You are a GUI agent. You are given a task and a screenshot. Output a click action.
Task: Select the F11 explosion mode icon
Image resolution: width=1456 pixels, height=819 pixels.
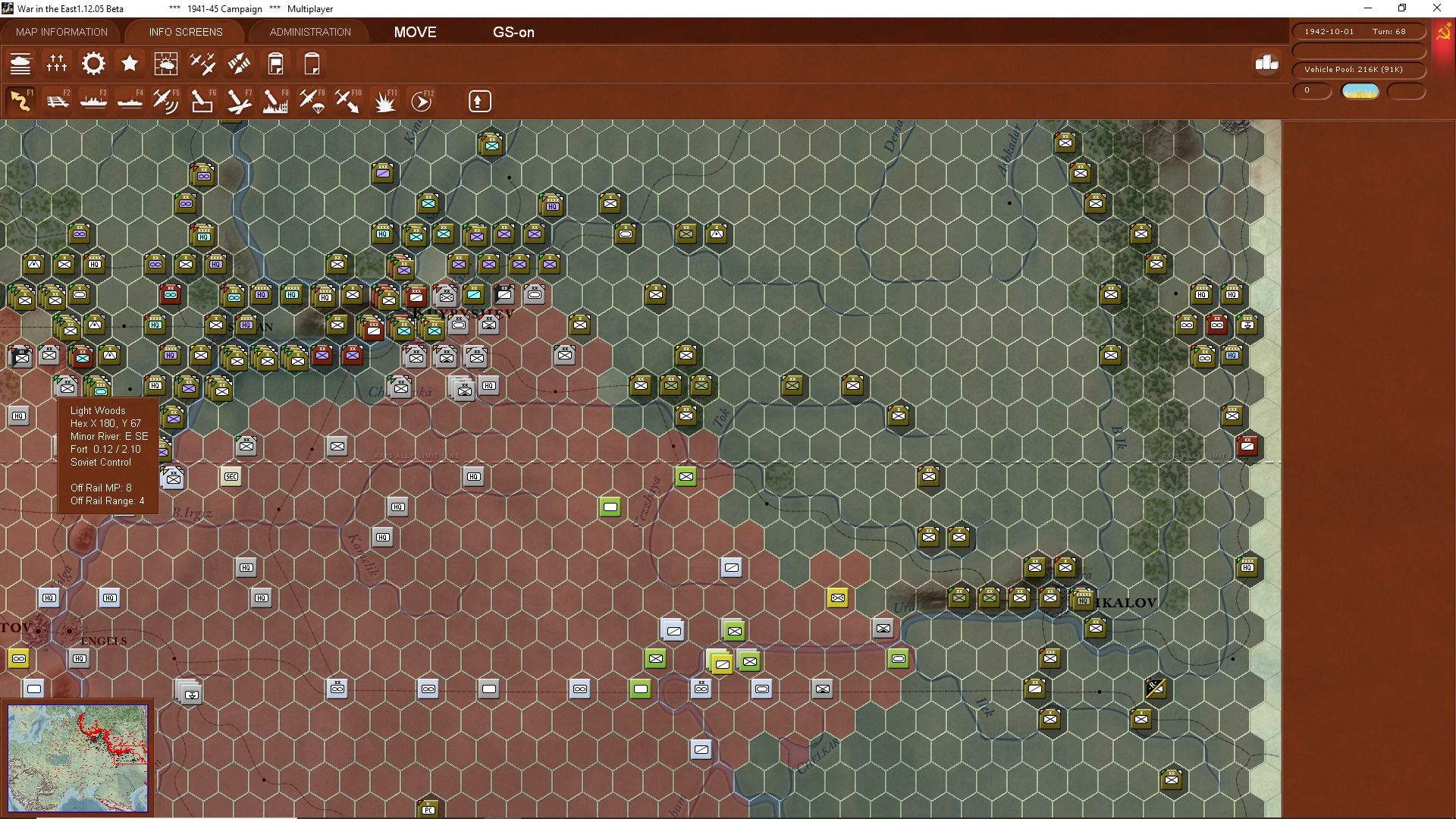click(x=384, y=101)
